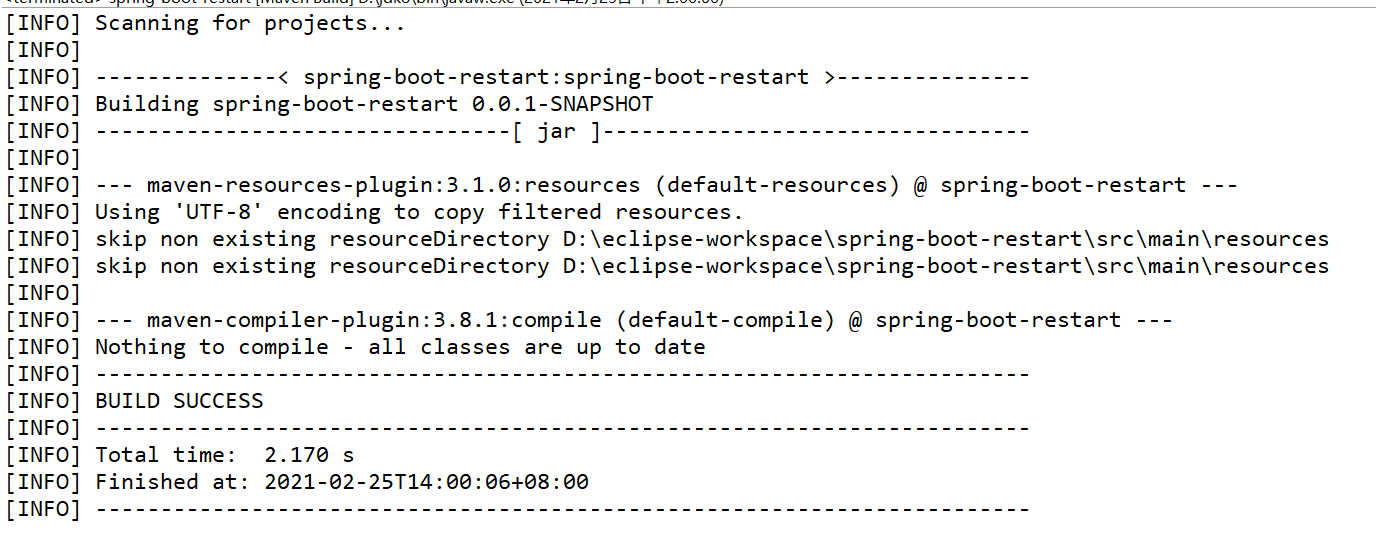Click the dashed separator line above BUILD SUCCESS

tap(562, 374)
